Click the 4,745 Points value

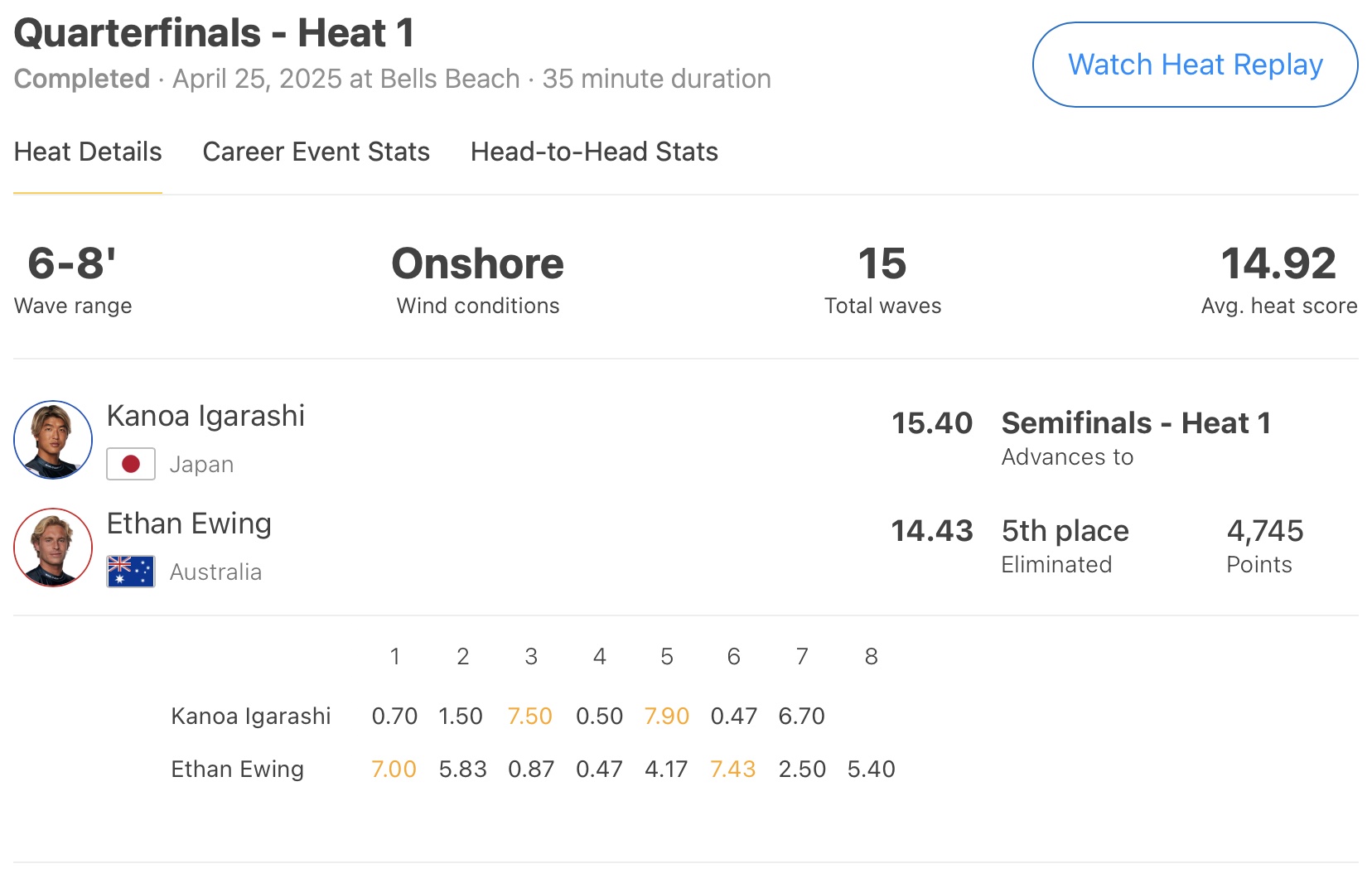coord(1264,531)
